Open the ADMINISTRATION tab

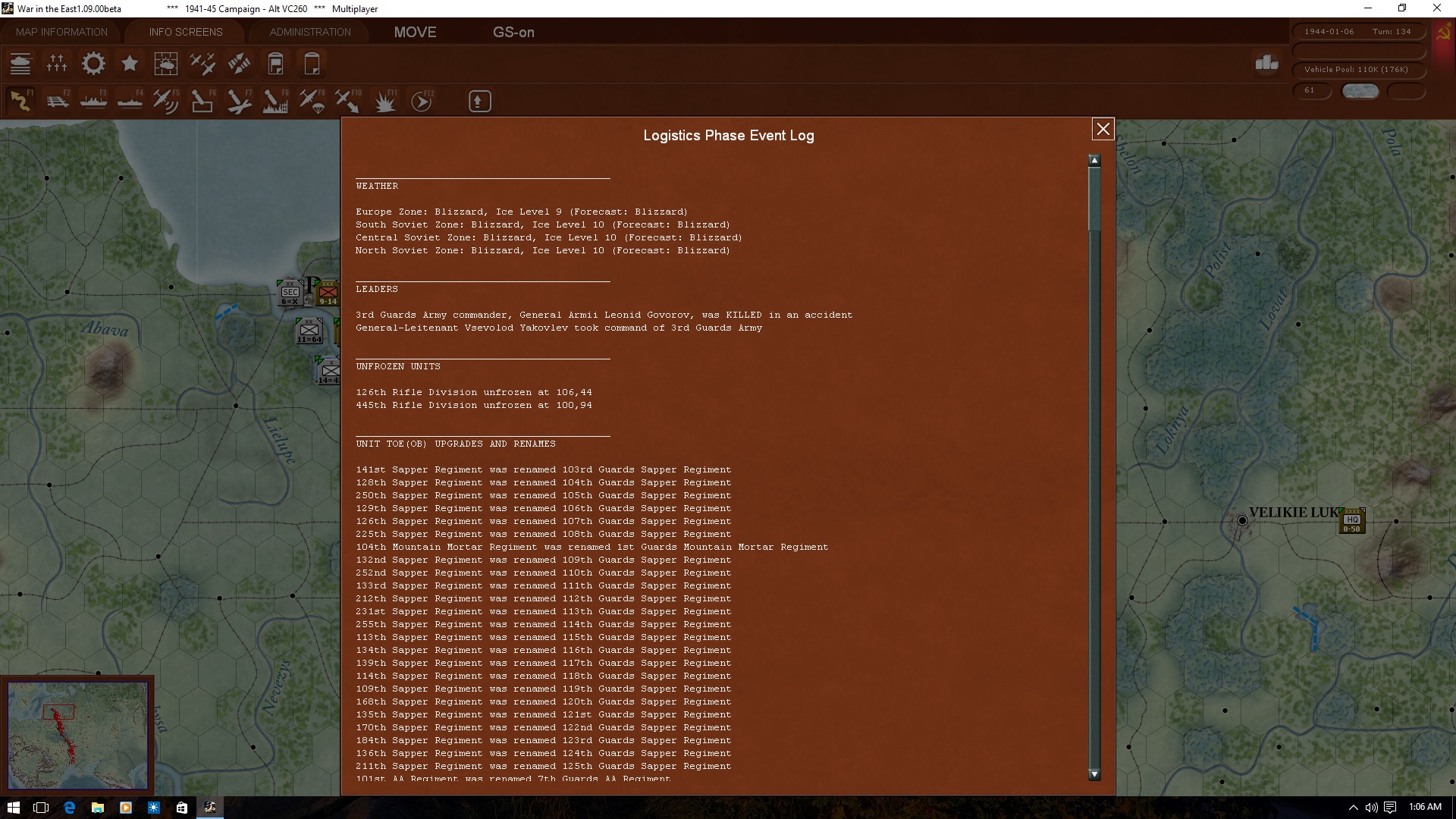pyautogui.click(x=310, y=32)
